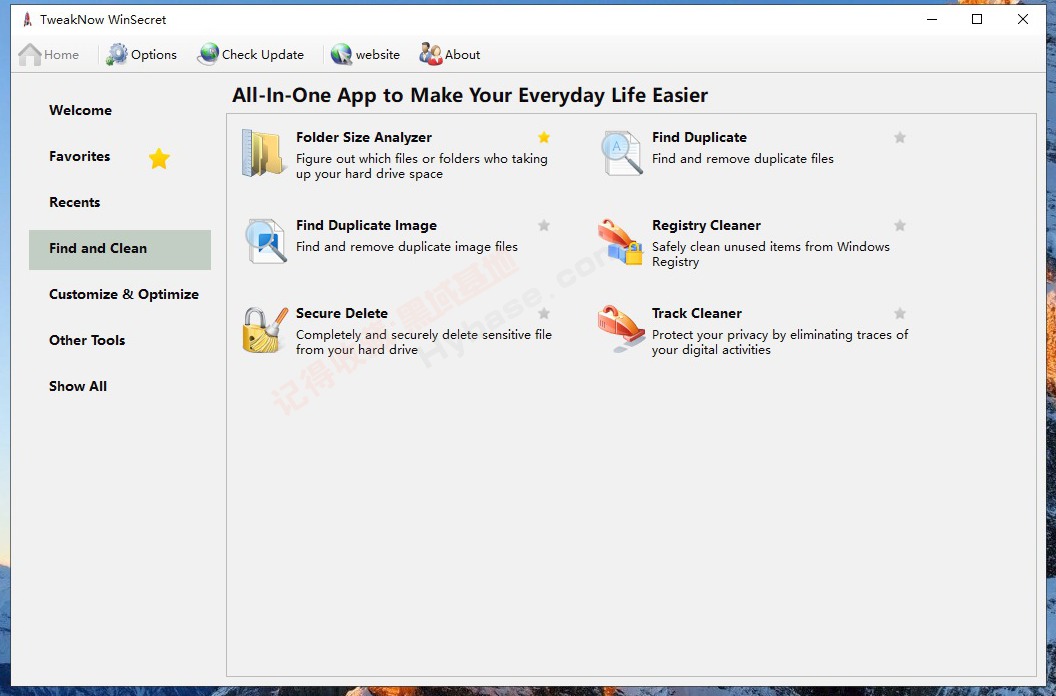Unfavorite Folder Size Analyzer with its star

[x=544, y=137]
